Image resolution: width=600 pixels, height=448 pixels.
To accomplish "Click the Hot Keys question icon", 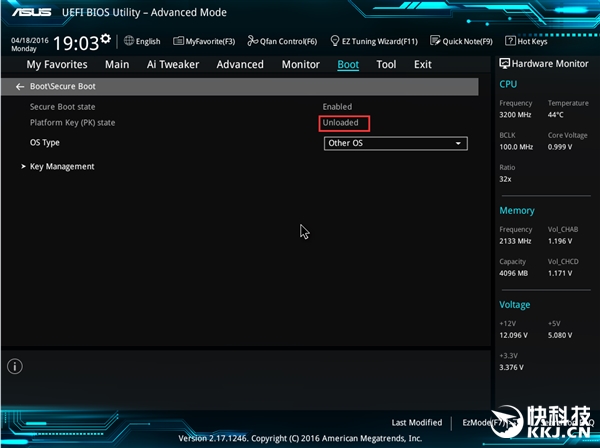I will coord(510,42).
